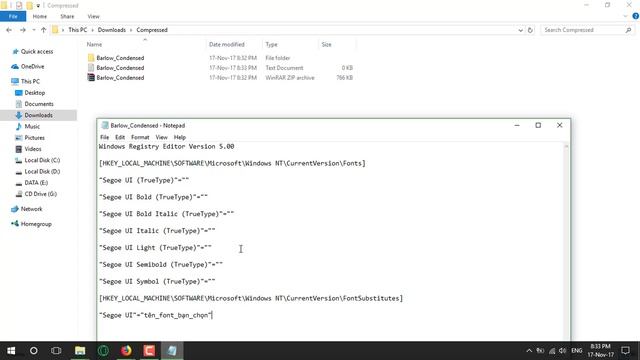The height and width of the screenshot is (360, 640).
Task: Open Firefox from the taskbar
Action: click(126, 351)
